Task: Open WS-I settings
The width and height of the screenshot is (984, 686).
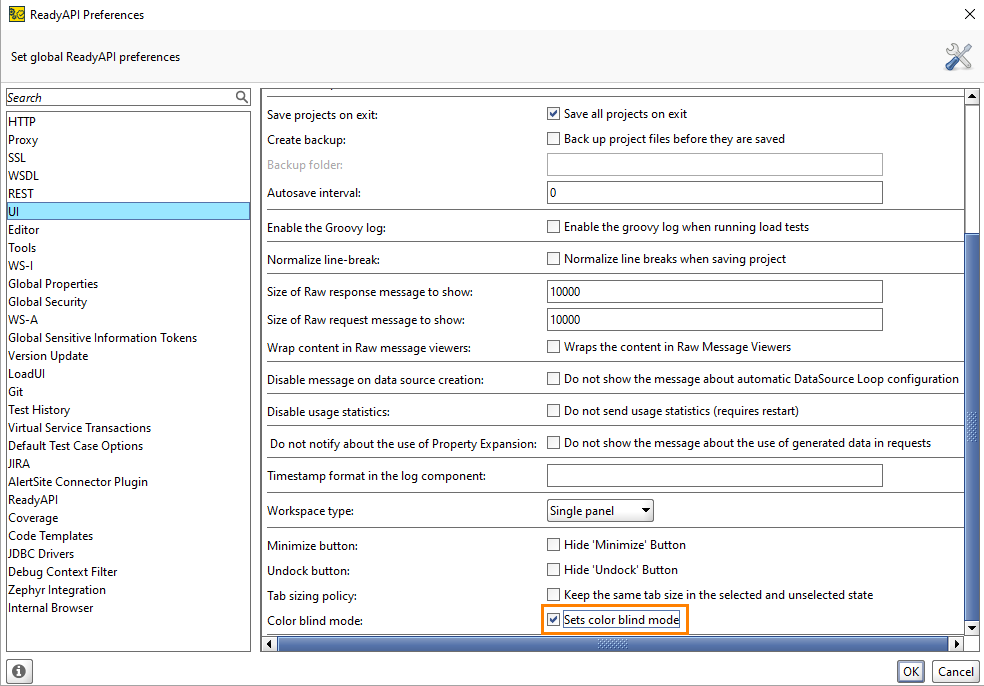Action: tap(128, 265)
